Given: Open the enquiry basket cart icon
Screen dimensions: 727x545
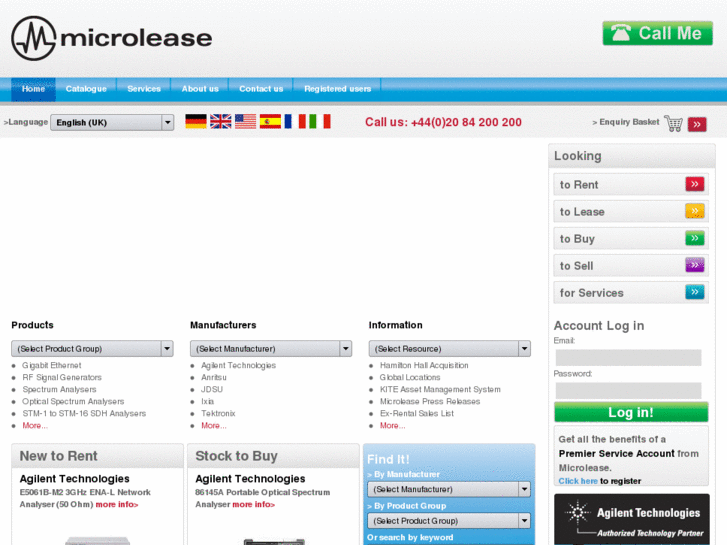Looking at the screenshot, I should pyautogui.click(x=674, y=123).
